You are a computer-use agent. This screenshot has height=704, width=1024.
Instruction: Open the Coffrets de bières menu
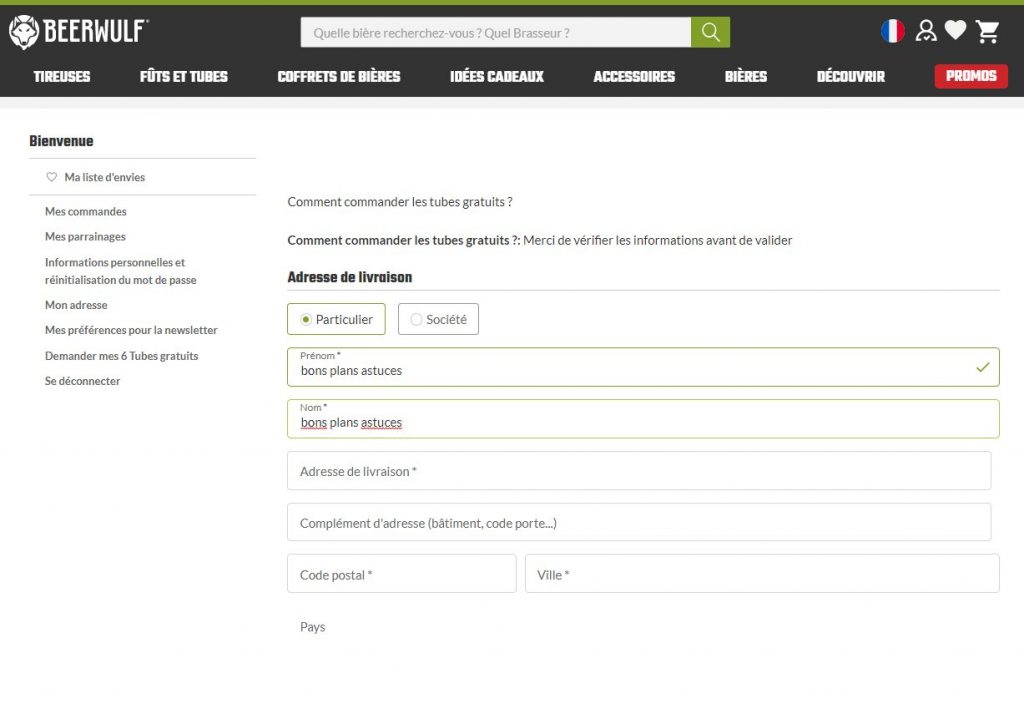coord(339,76)
